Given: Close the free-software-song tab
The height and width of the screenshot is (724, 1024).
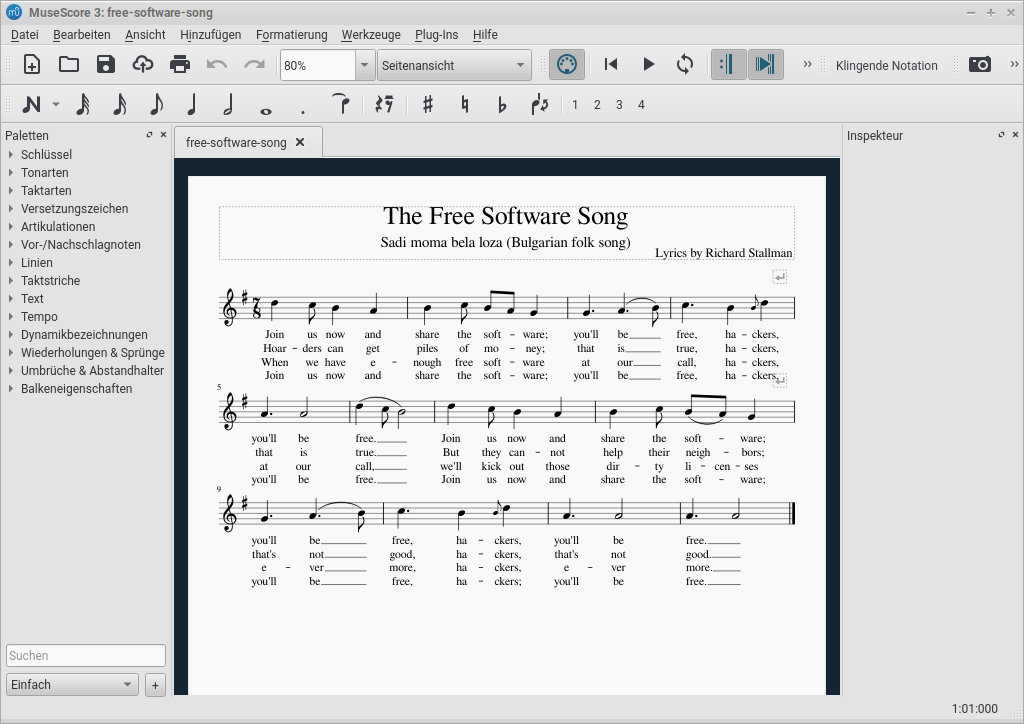Looking at the screenshot, I should click(300, 142).
